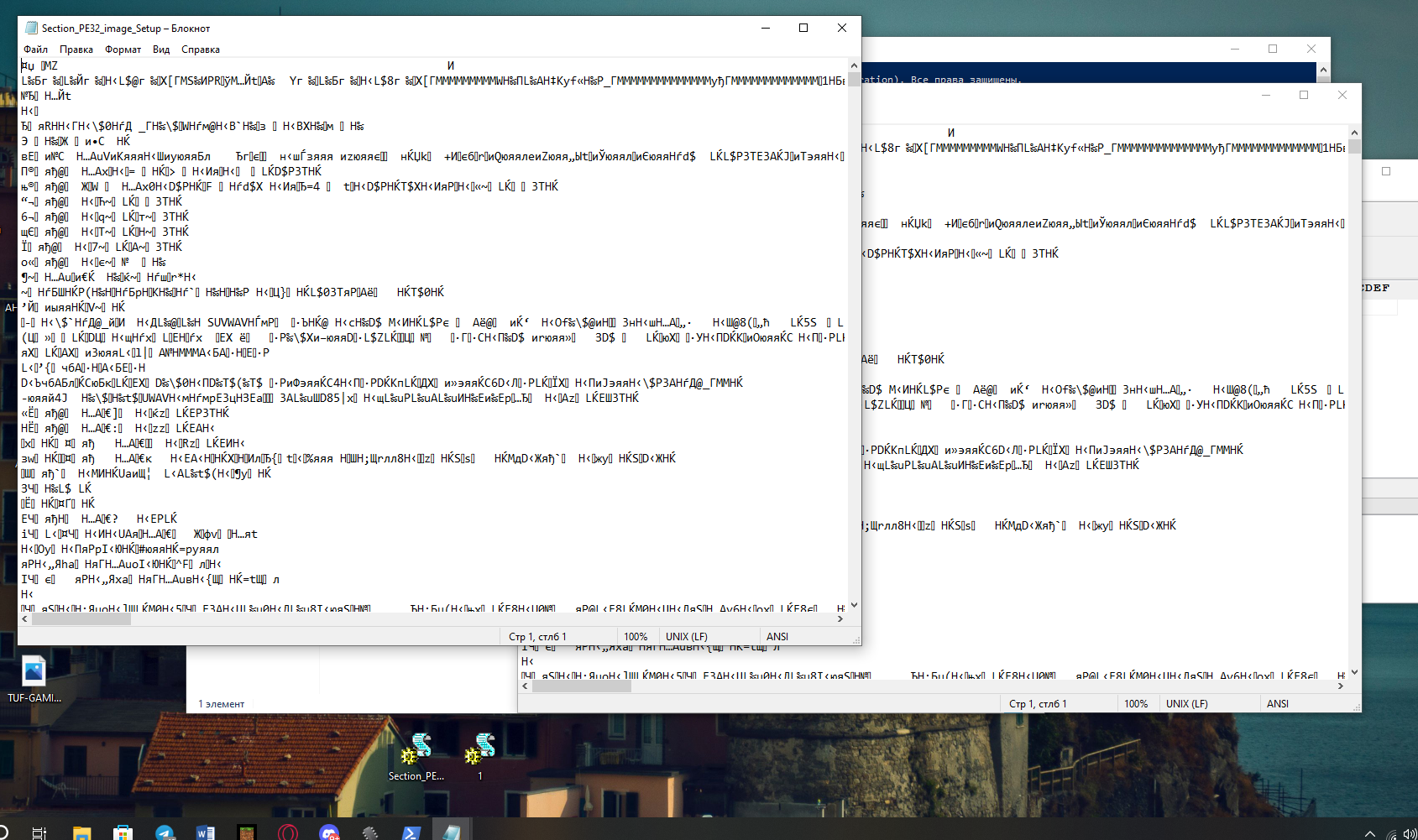
Task: Open the Файл menu in the front Notepad
Action: (35, 50)
